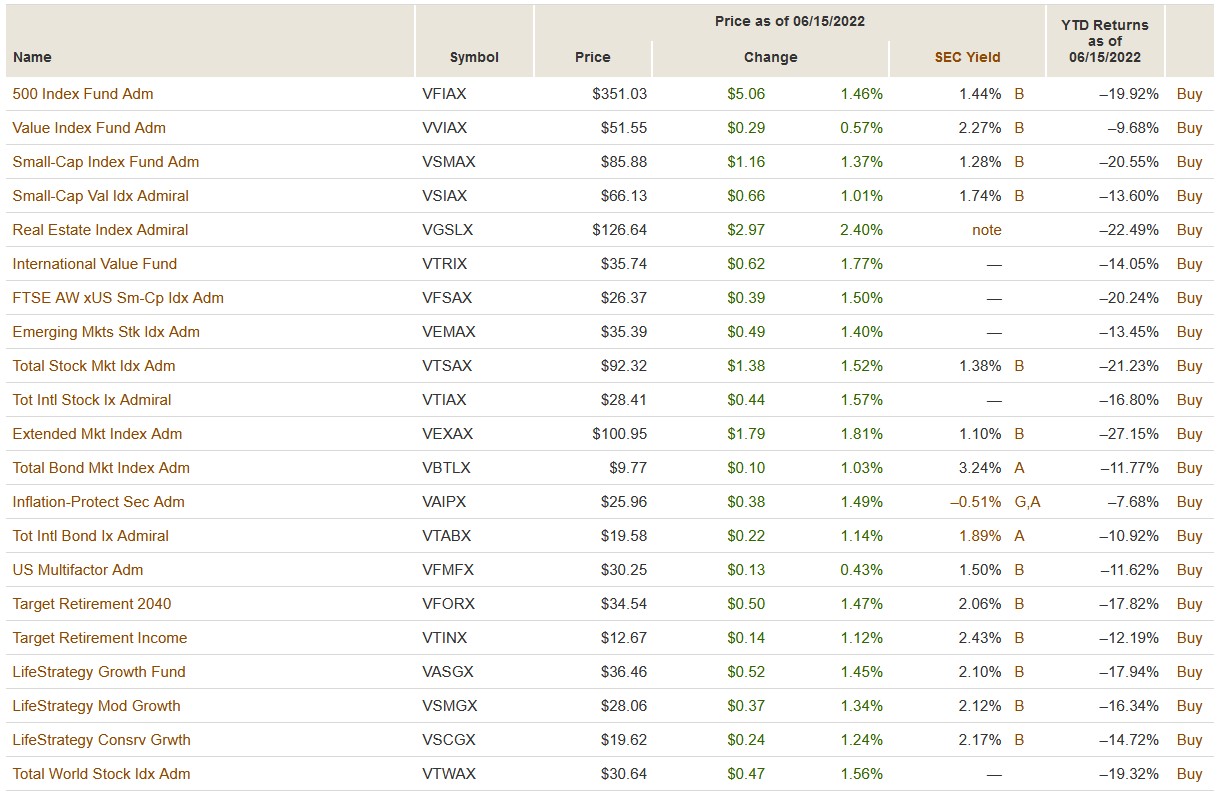Open Value Index Fund Adm fund page
The image size is (1226, 812).
pos(89,128)
